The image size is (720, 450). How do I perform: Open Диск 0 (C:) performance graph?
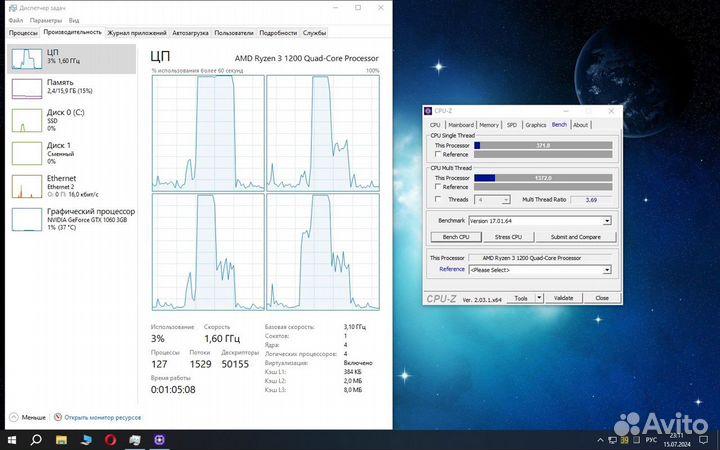(x=24, y=120)
